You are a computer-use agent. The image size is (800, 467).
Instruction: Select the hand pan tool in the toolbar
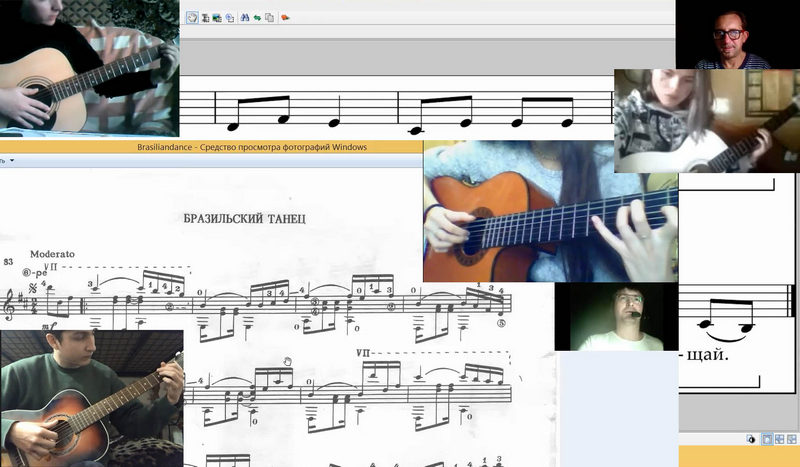pyautogui.click(x=192, y=18)
